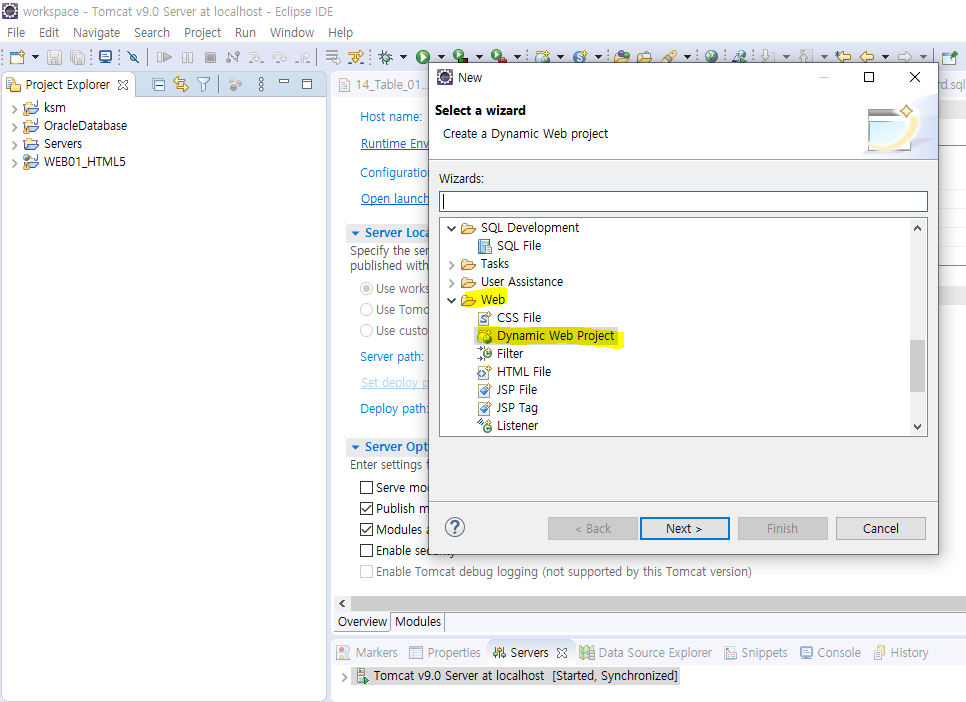Image resolution: width=966 pixels, height=702 pixels.
Task: Open the Navigate menu
Action: coord(96,33)
